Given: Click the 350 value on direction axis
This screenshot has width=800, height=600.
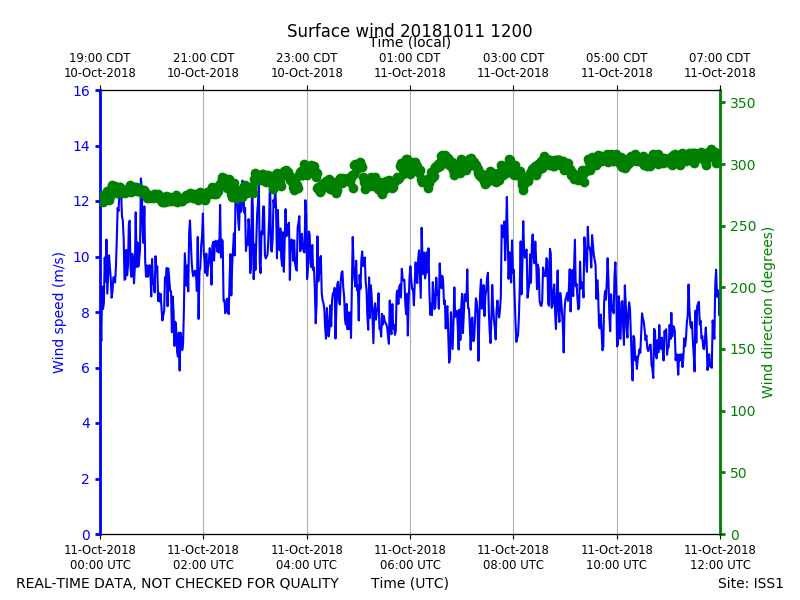Looking at the screenshot, I should tap(742, 103).
